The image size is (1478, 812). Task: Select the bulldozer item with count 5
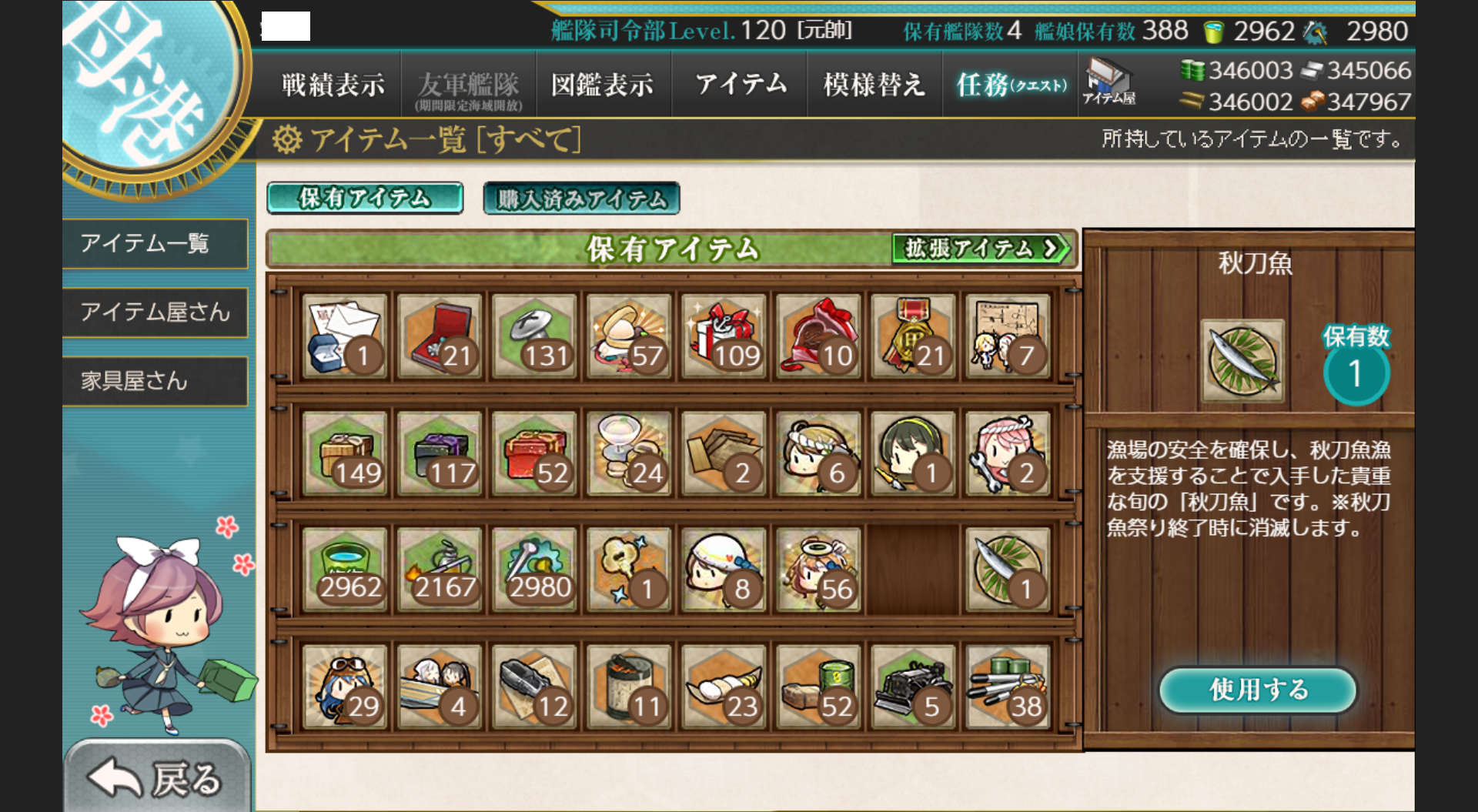coord(913,687)
